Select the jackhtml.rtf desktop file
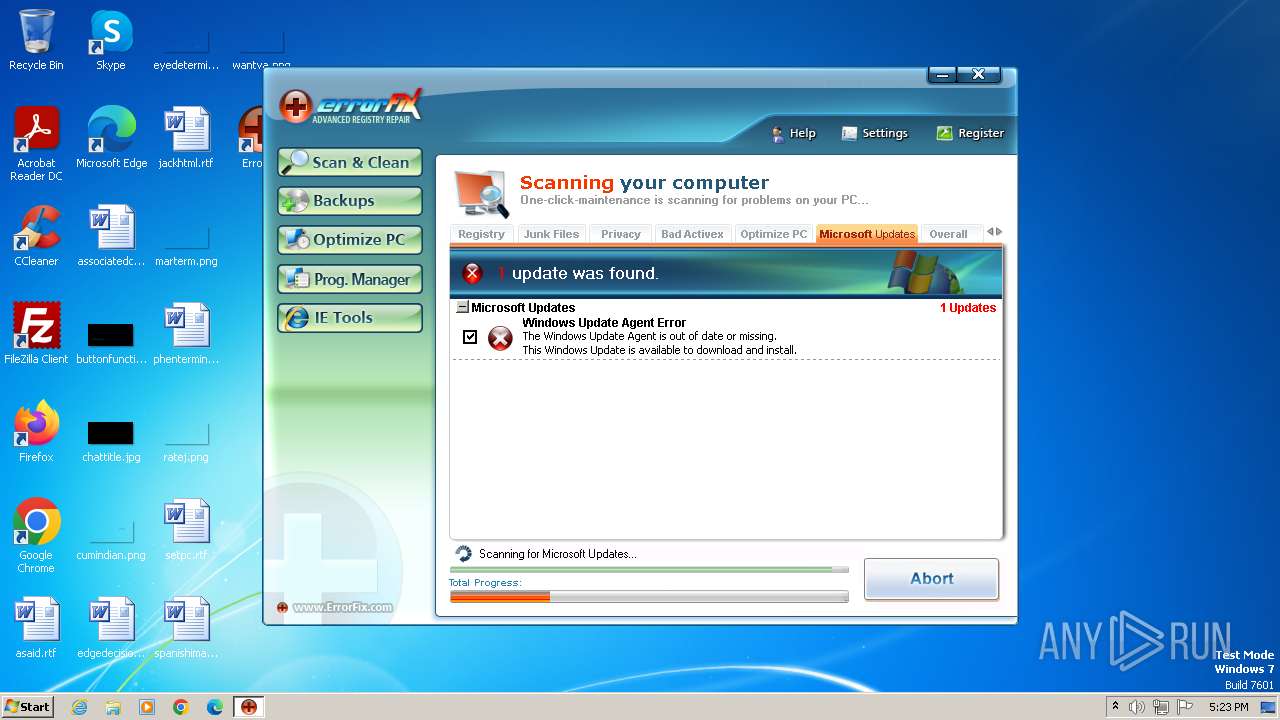Screen dimensions: 1280x720 [186, 138]
